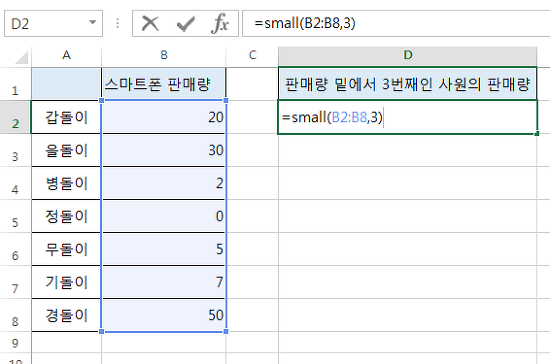Click sales value 50 for 경돌이
Viewport: 550px width, 364px height.
[164, 315]
